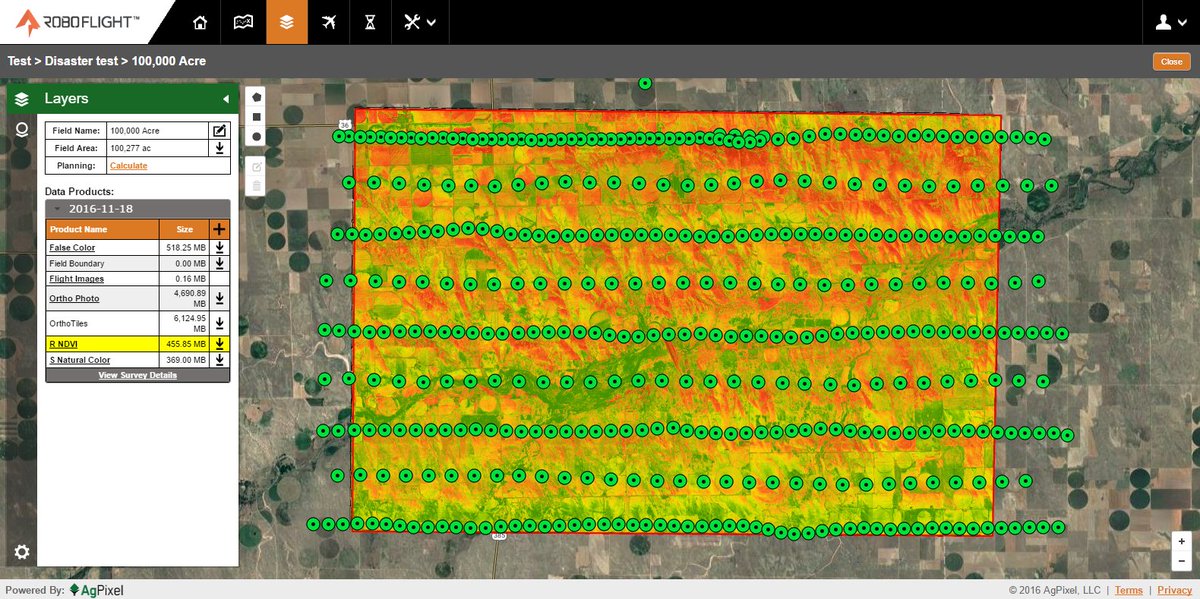Open the map view icon in navbar

(243, 22)
